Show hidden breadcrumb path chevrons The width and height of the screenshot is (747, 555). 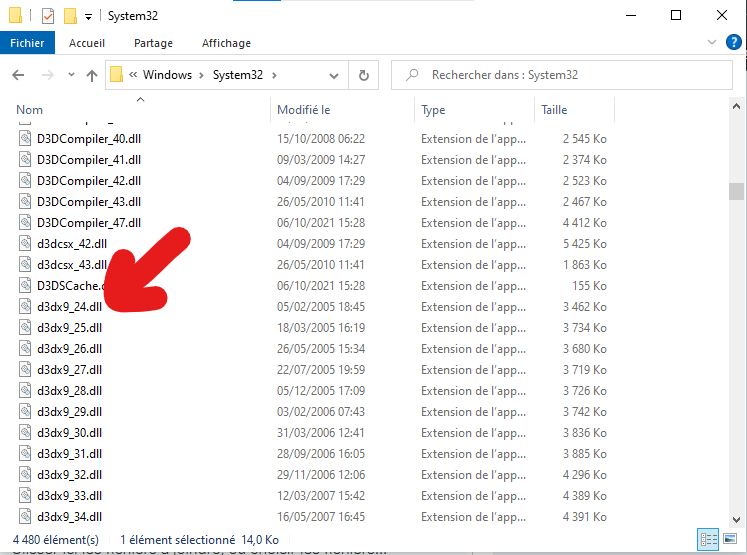point(133,74)
